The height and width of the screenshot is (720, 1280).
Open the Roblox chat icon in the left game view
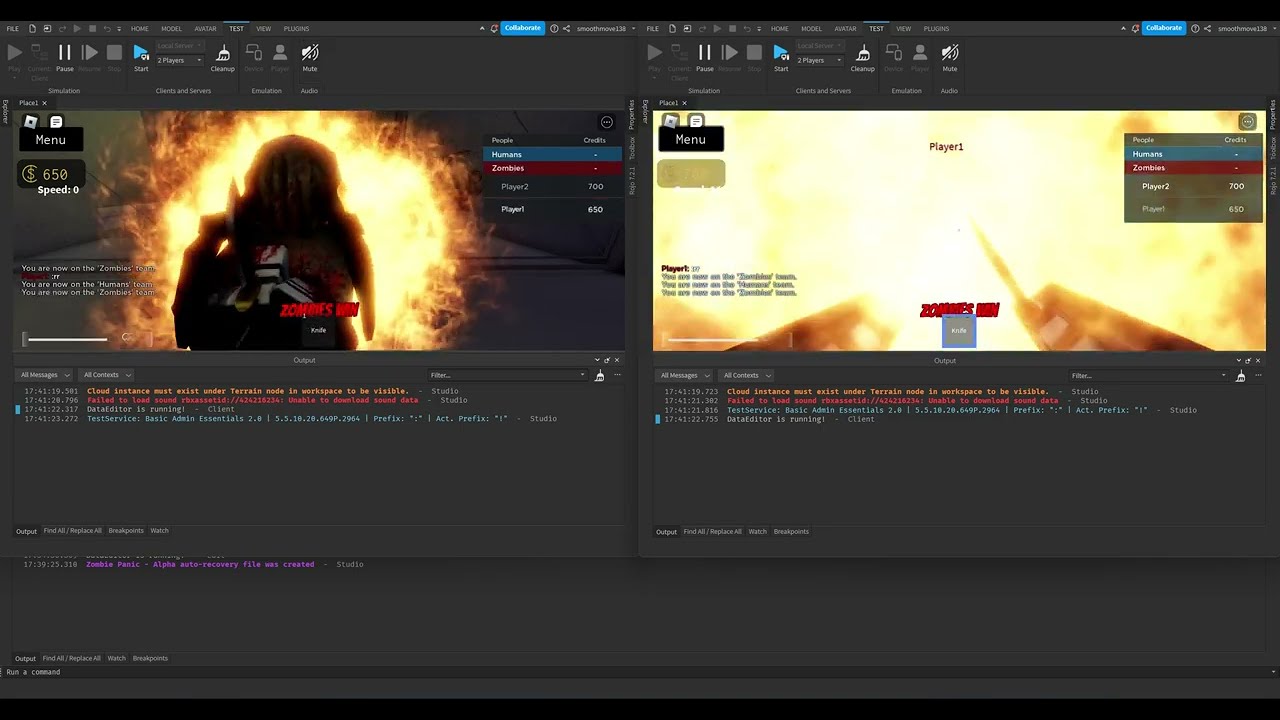pyautogui.click(x=56, y=122)
